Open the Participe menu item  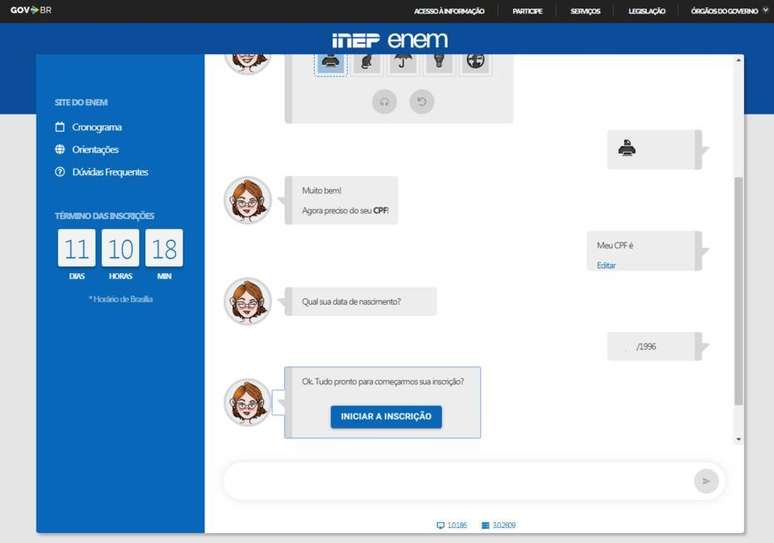[527, 11]
